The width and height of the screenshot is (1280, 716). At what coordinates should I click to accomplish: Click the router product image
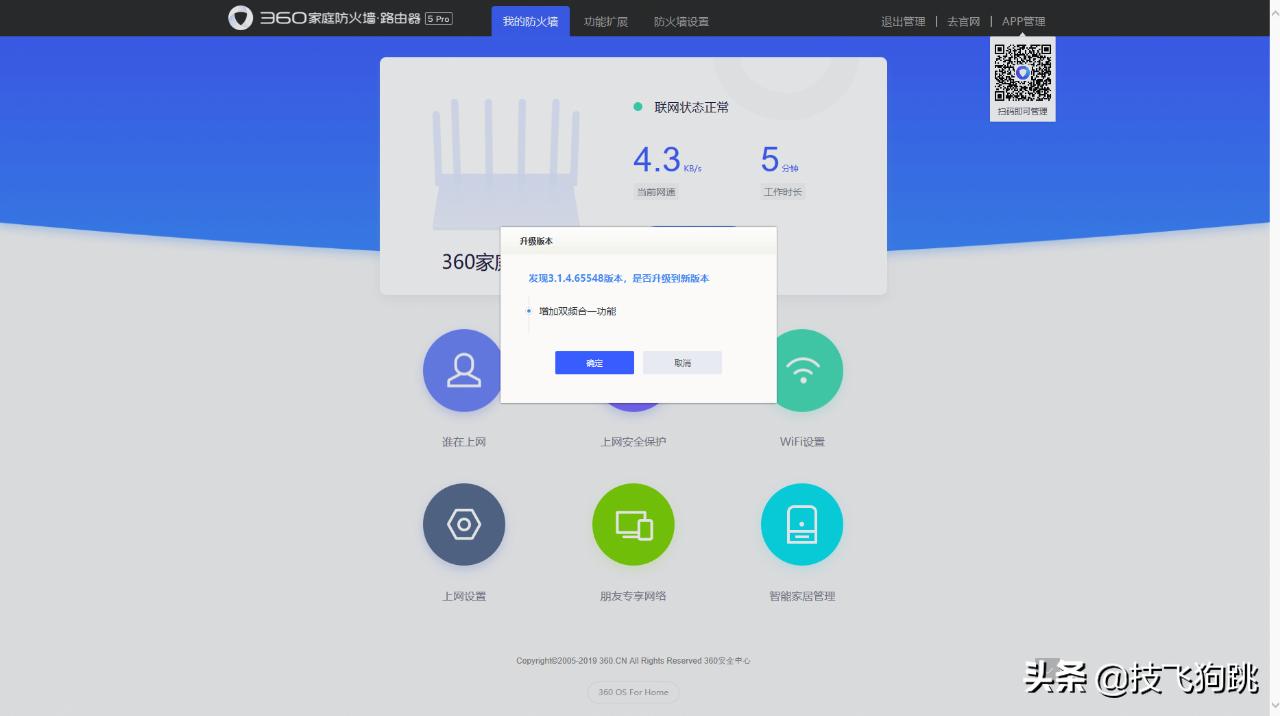point(506,165)
